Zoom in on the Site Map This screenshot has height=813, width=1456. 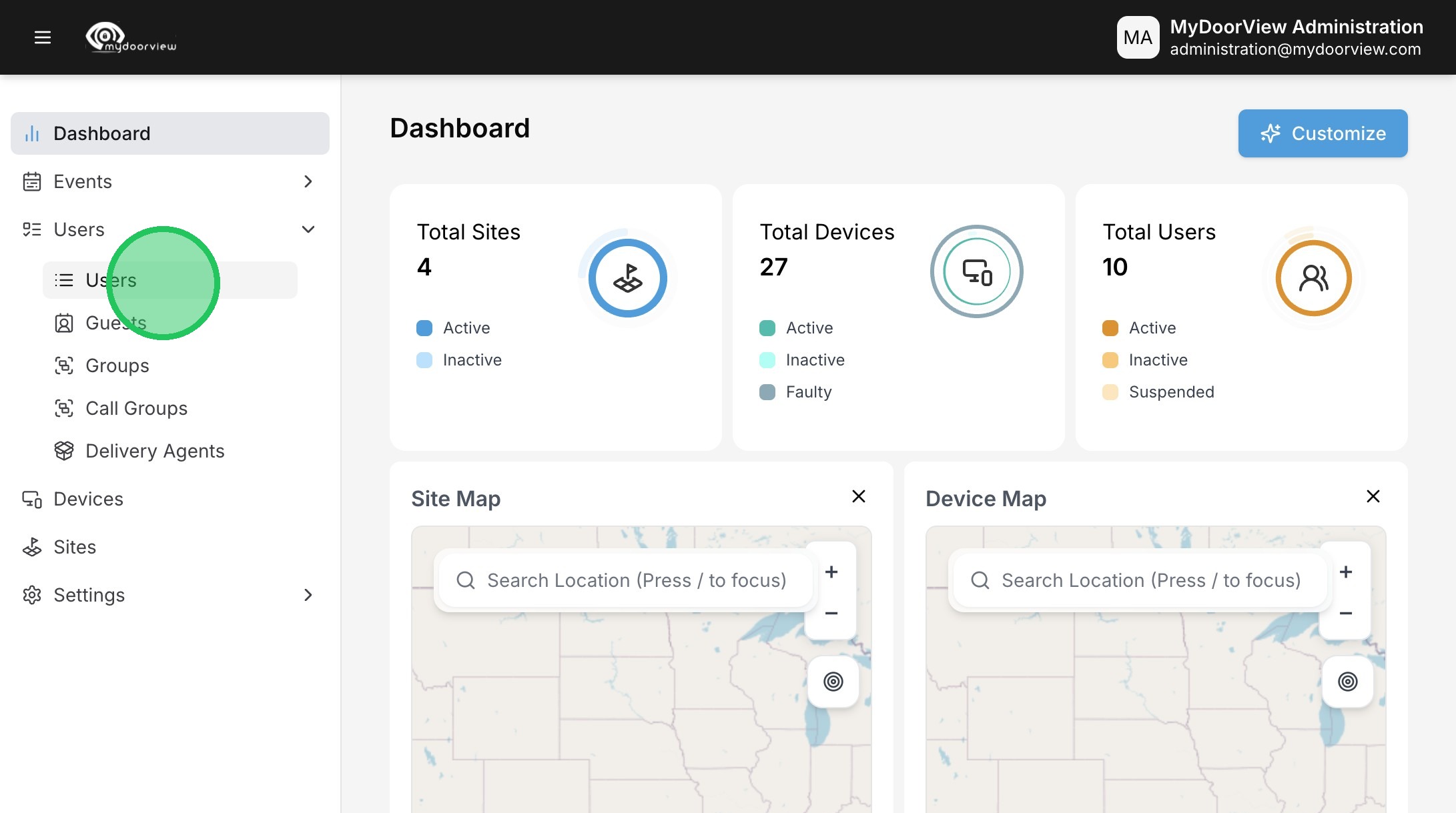click(831, 572)
